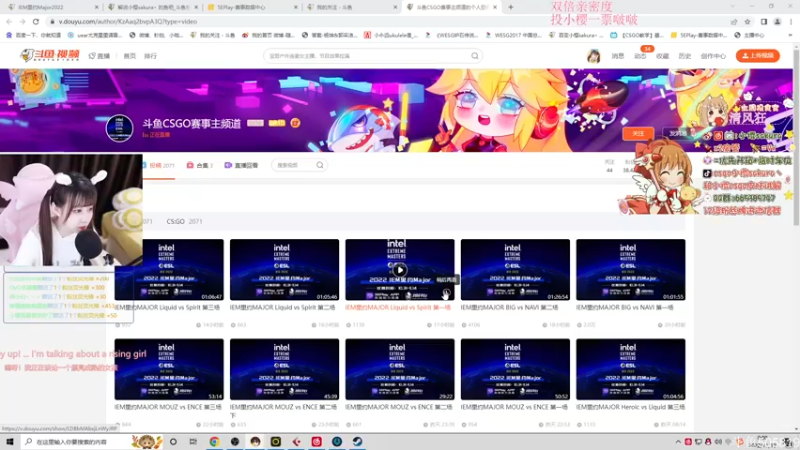Open video BIG vs NAVI 第一场 thumbnail
The height and width of the screenshot is (450, 800).
tap(631, 269)
